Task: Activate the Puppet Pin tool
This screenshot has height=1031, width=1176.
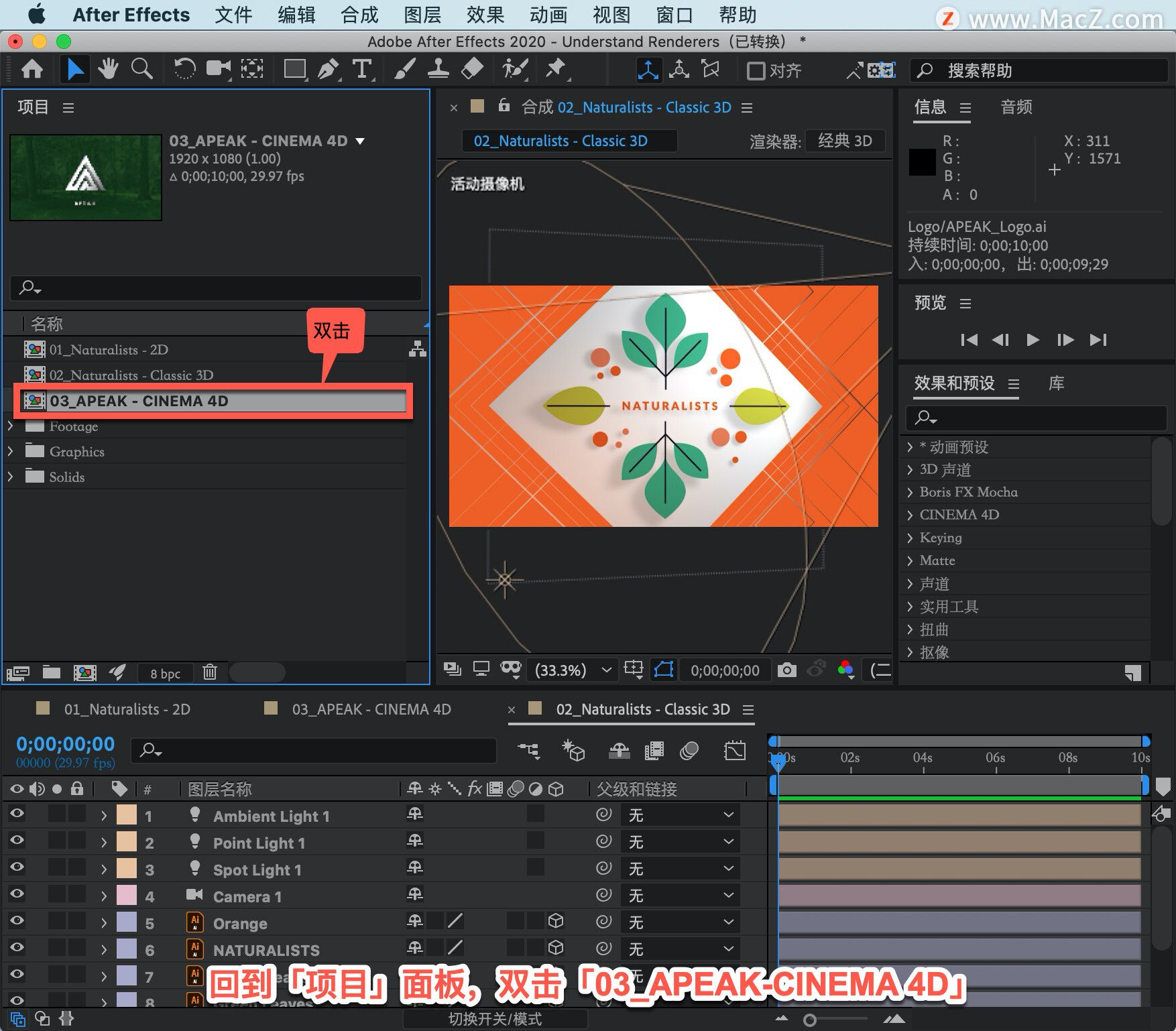Action: pos(556,68)
